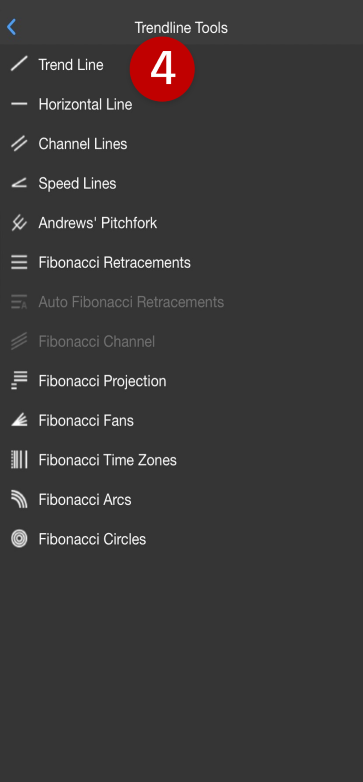Image resolution: width=363 pixels, height=782 pixels.
Task: Click the Fibonacci Arcs icon
Action: 19,499
